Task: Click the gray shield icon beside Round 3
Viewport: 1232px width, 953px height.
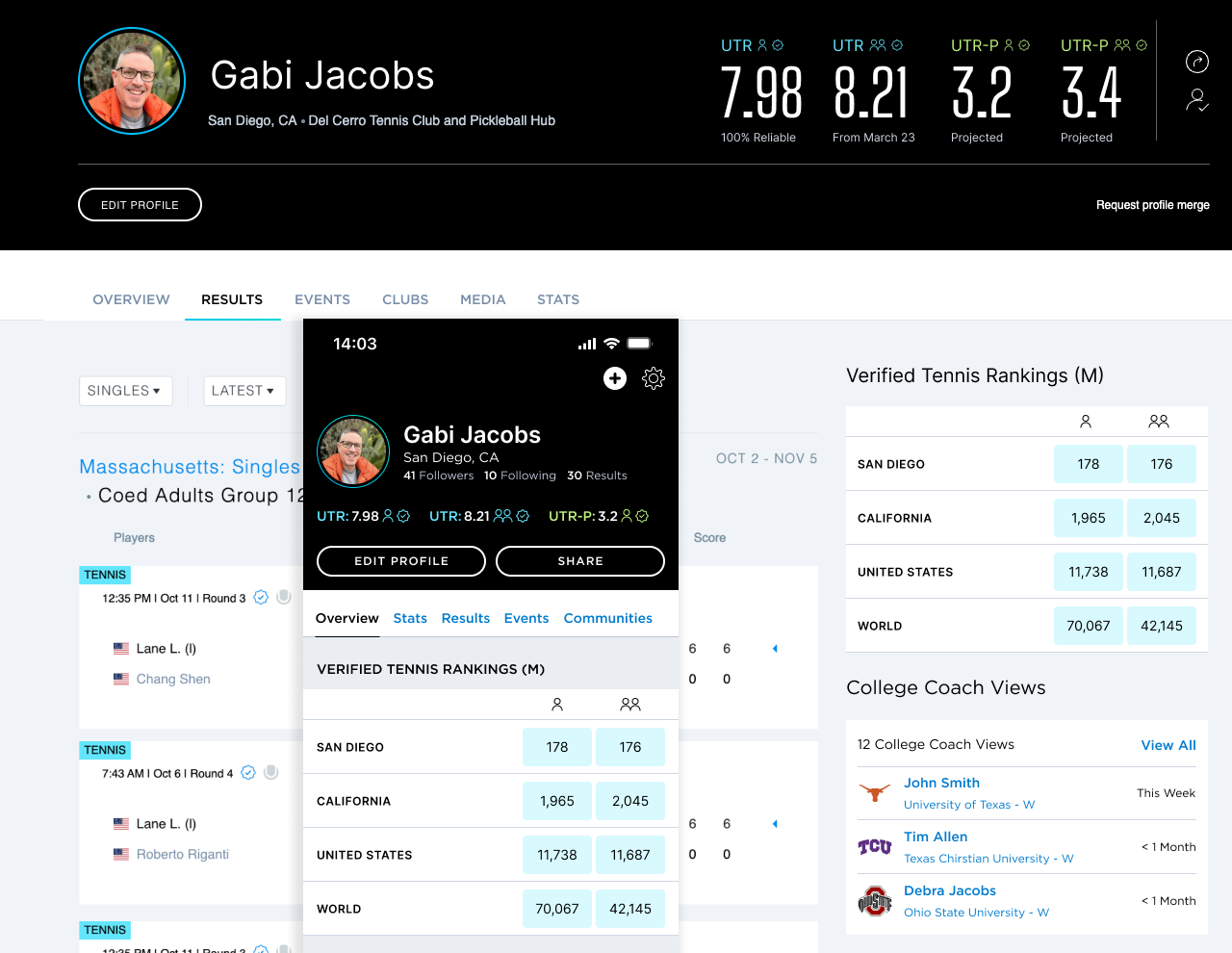Action: point(284,597)
